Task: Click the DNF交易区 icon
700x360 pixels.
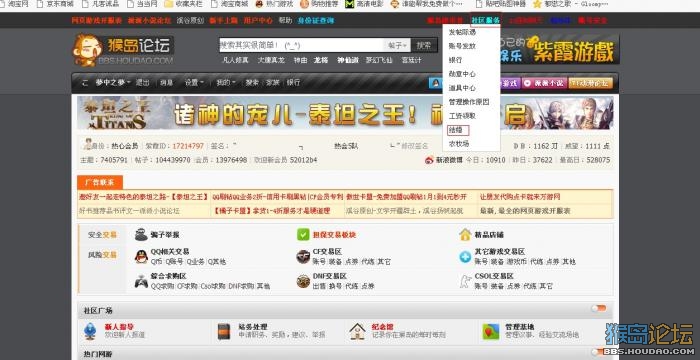Action: 303,281
